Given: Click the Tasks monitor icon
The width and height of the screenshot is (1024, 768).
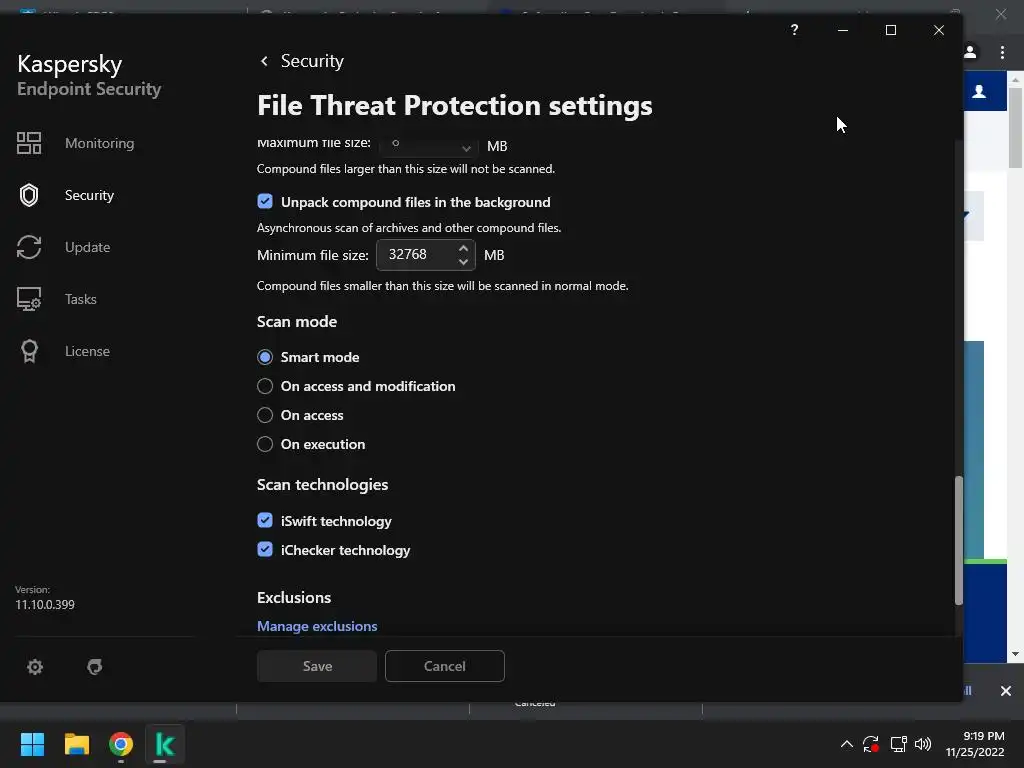Looking at the screenshot, I should [x=29, y=299].
